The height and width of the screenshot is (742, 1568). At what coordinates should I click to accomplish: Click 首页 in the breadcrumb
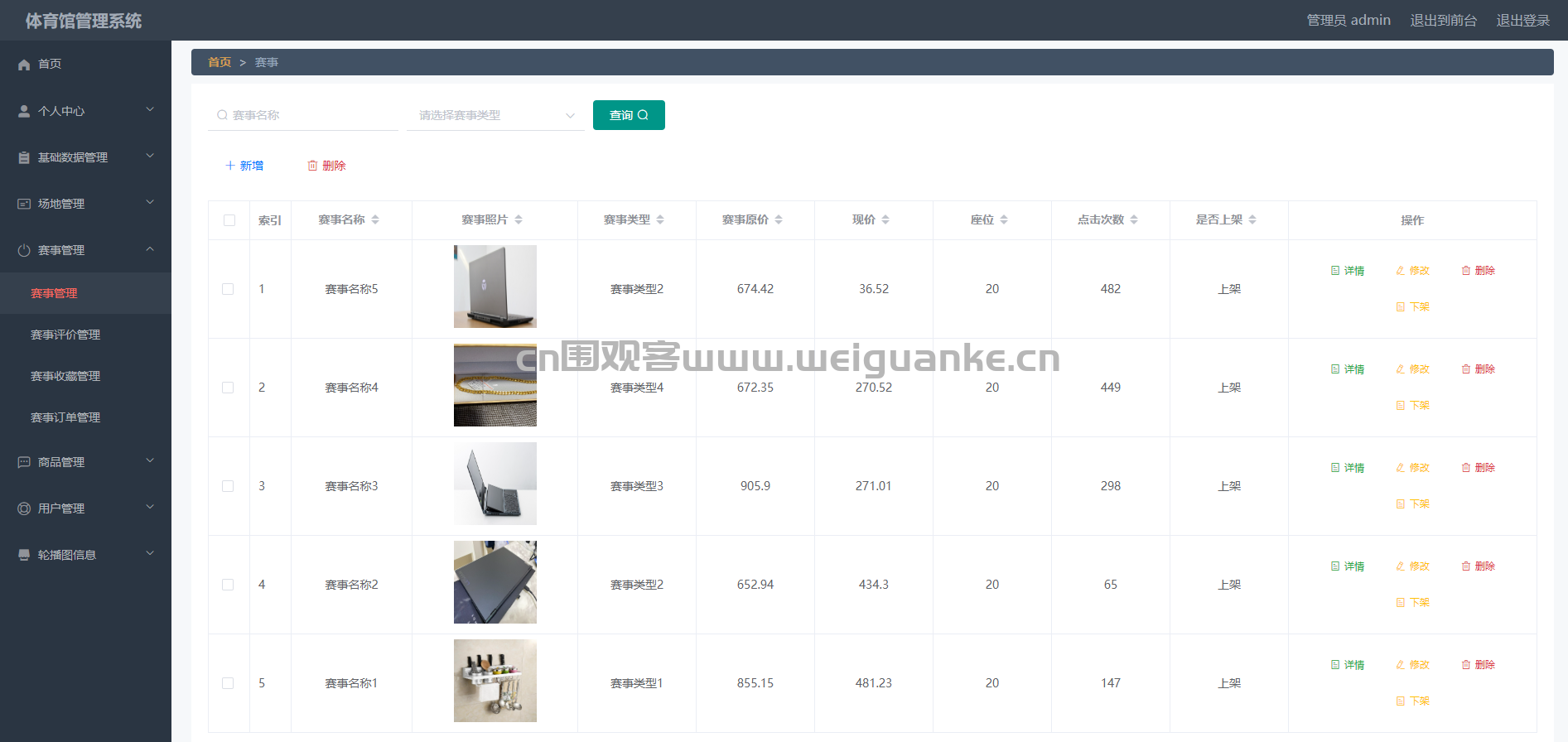click(x=220, y=62)
